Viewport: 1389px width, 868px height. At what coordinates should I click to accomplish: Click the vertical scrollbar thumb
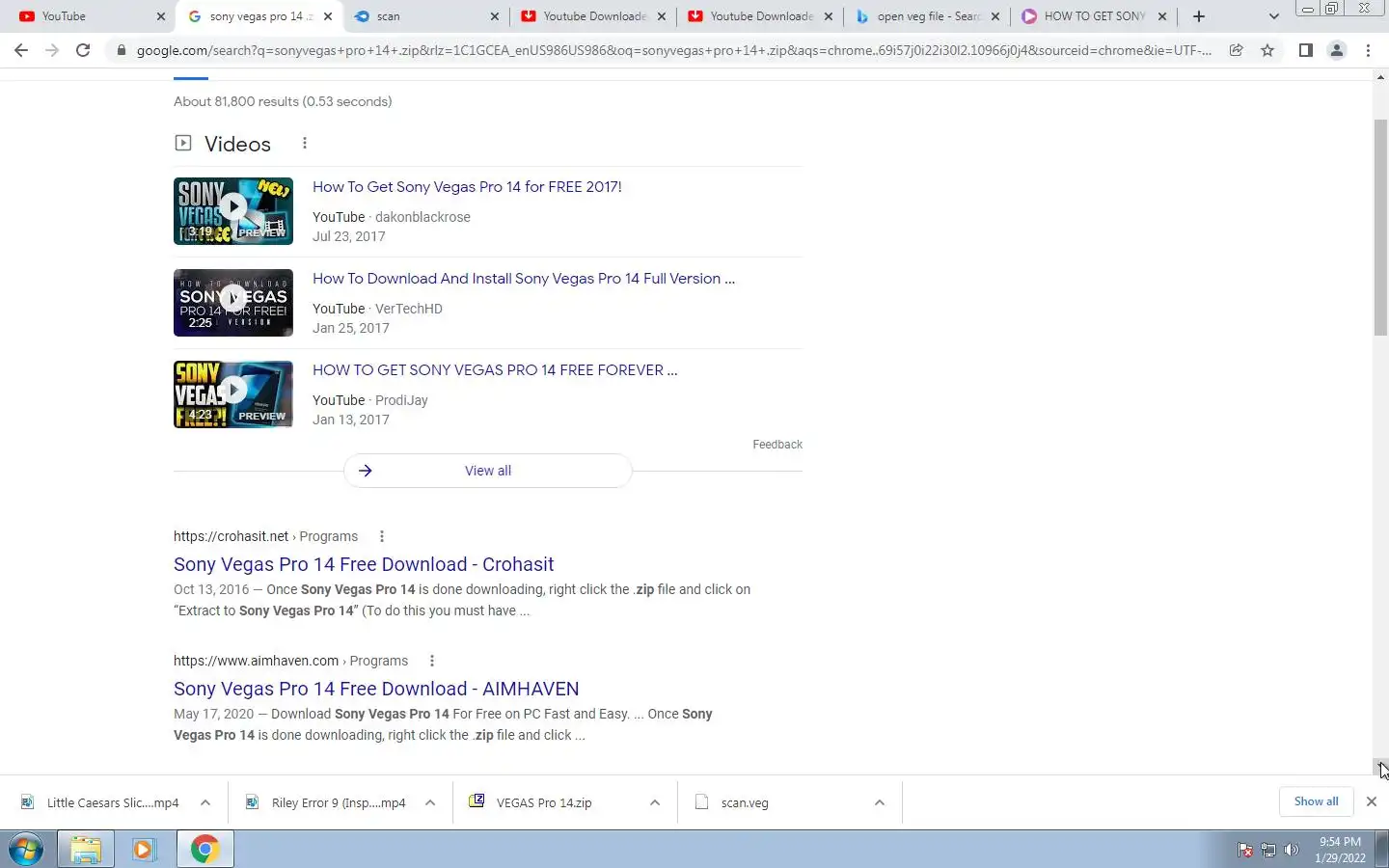tap(1380, 229)
